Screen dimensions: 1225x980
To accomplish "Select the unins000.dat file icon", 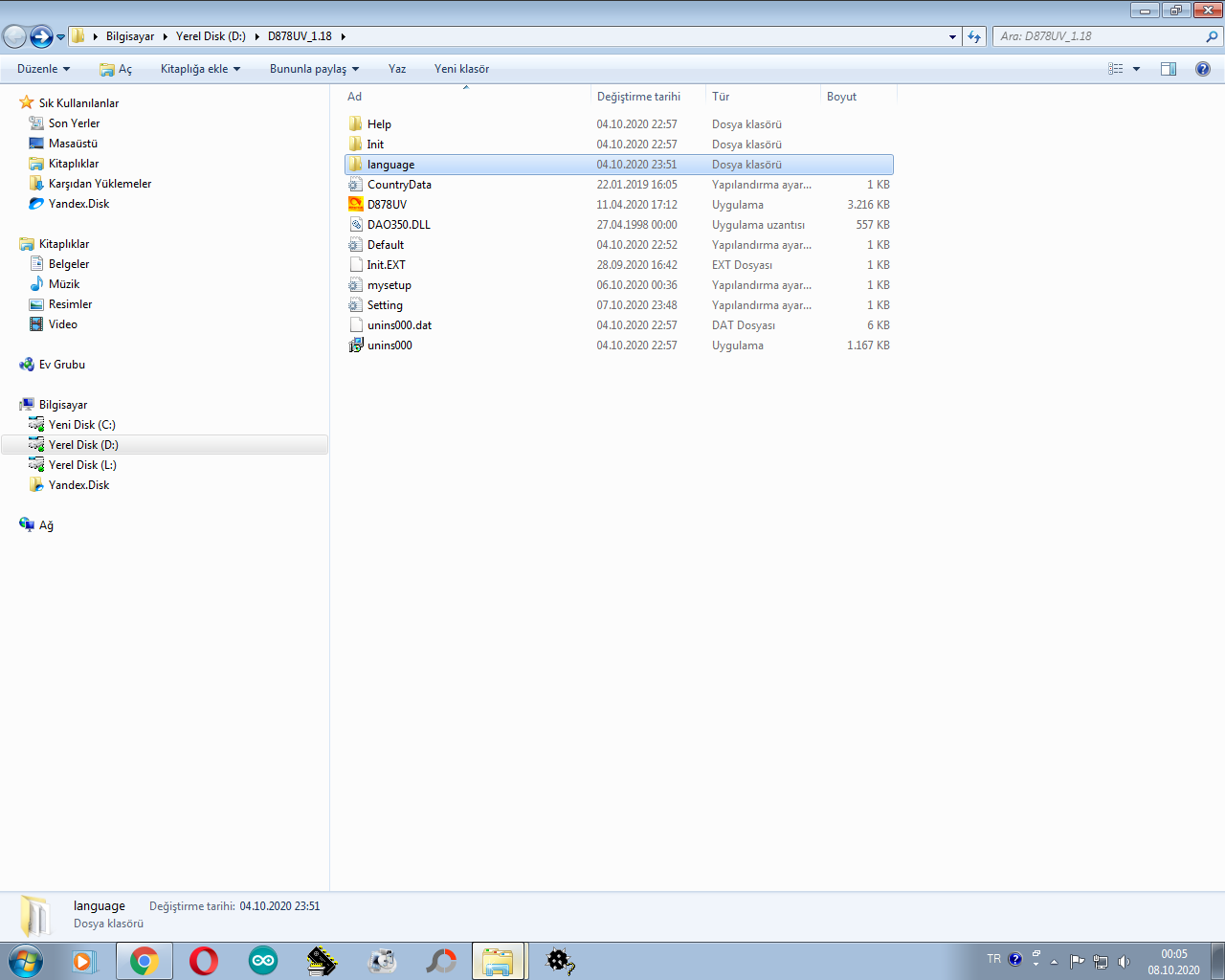I will pyautogui.click(x=356, y=325).
